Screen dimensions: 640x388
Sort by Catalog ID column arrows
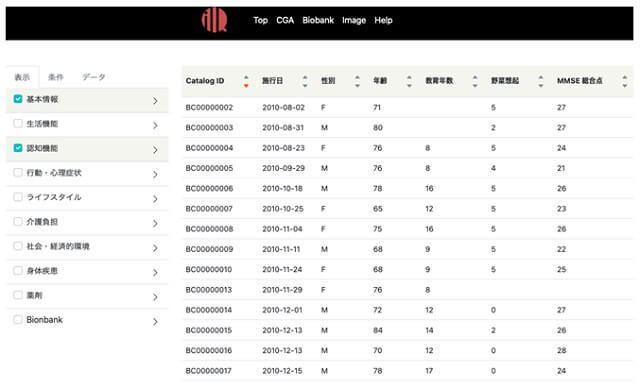(x=246, y=81)
